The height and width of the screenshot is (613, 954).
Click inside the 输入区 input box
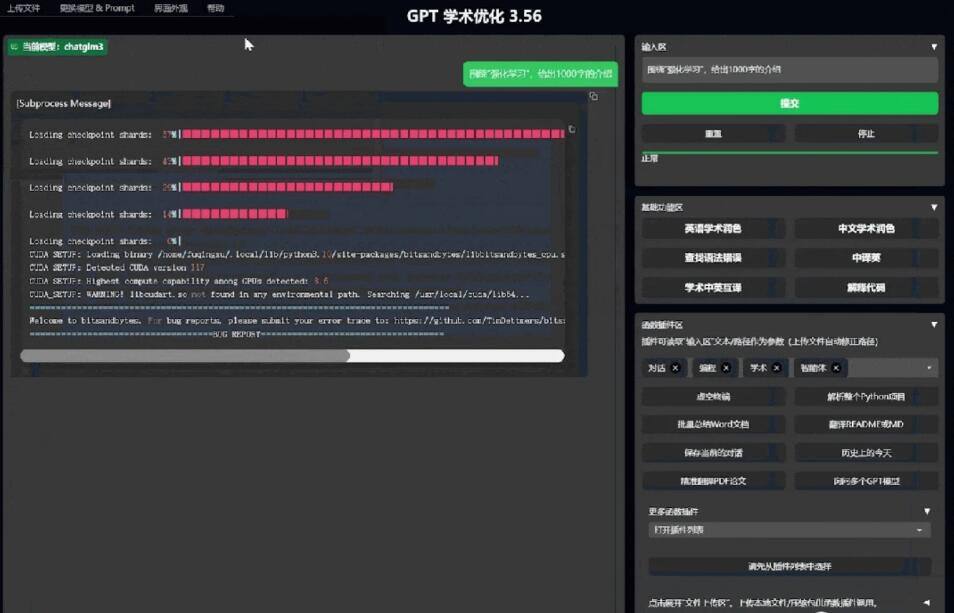click(789, 69)
